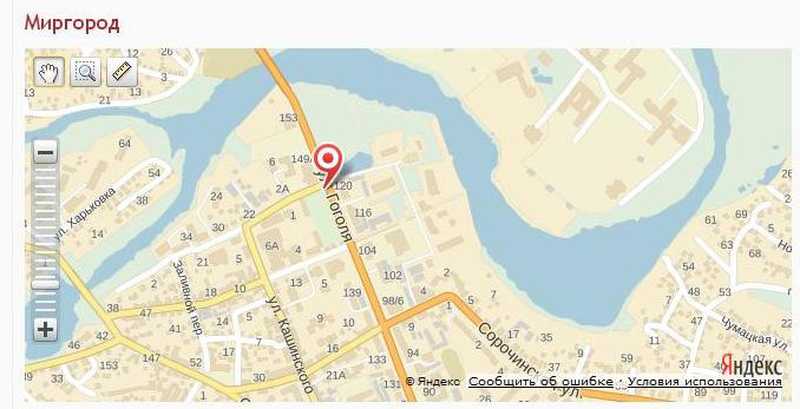Click the zoom slider handle
Image resolution: width=800 pixels, height=409 pixels.
click(x=45, y=284)
